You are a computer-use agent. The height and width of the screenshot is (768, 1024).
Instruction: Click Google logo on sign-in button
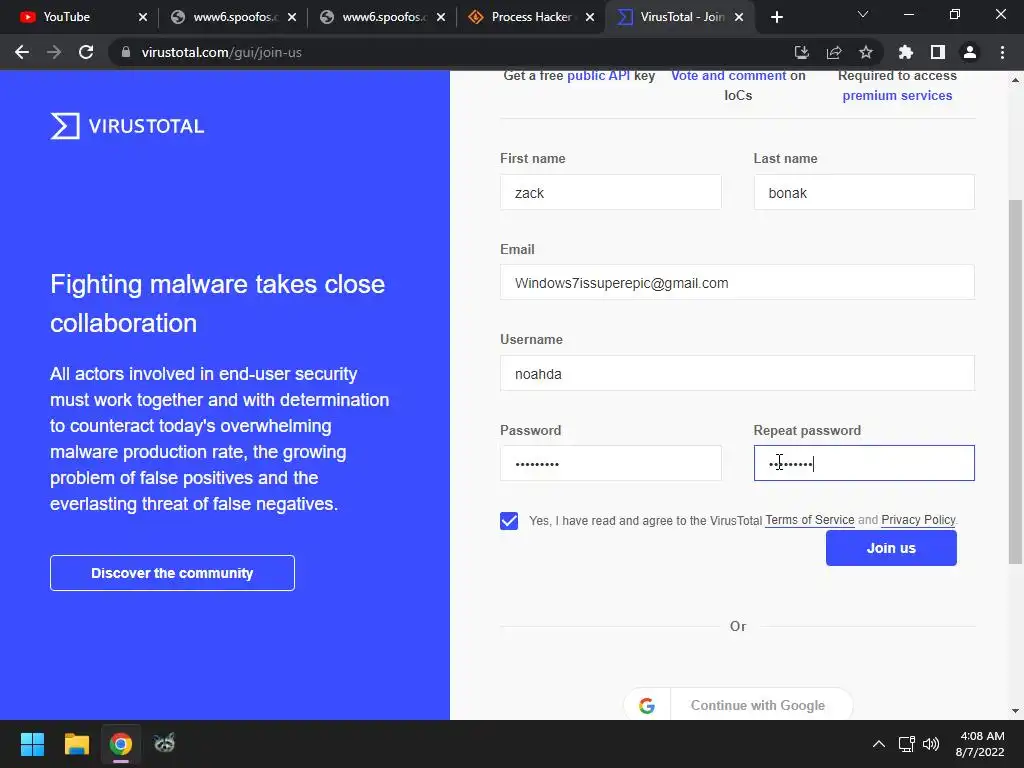coord(647,705)
